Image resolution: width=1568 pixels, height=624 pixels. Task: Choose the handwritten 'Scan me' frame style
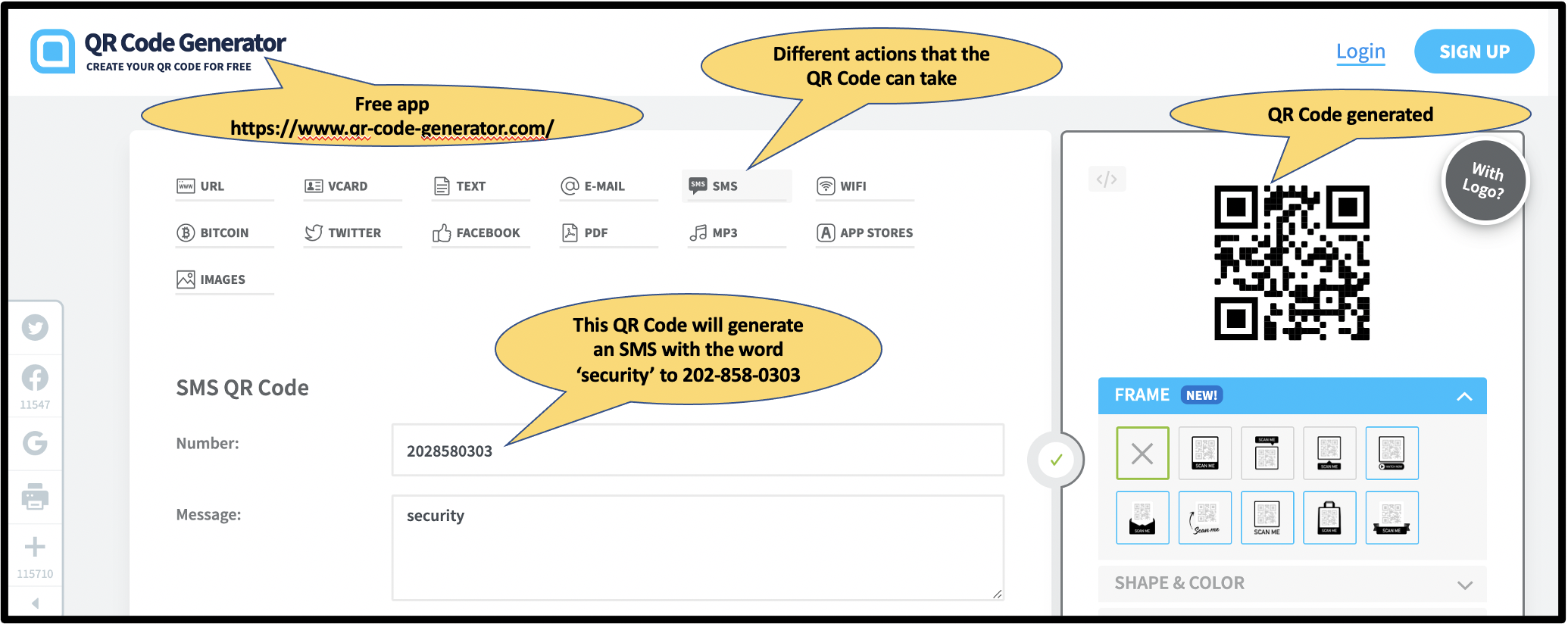pyautogui.click(x=1205, y=518)
